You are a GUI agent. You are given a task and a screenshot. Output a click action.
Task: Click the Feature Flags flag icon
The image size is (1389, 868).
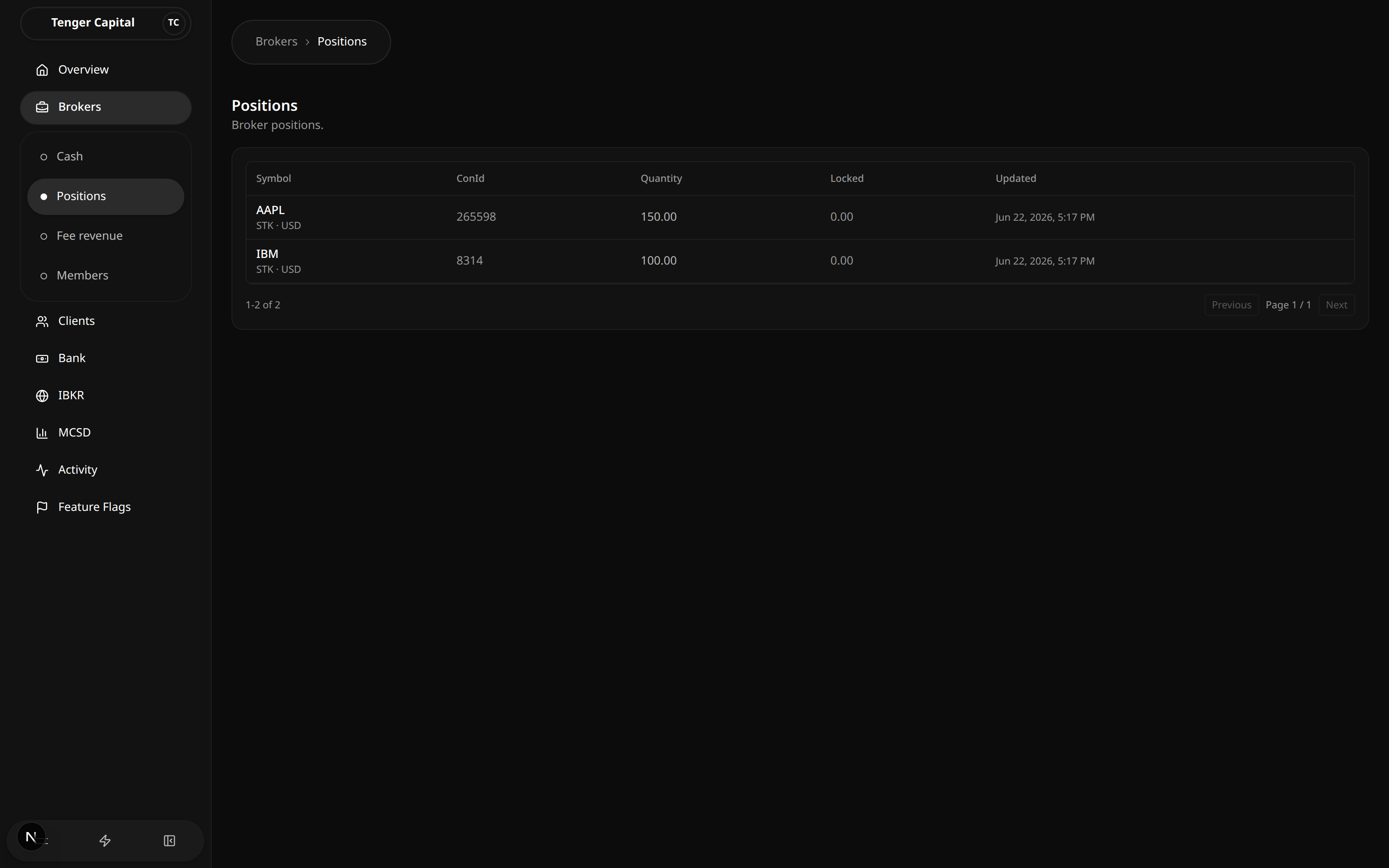(x=42, y=508)
